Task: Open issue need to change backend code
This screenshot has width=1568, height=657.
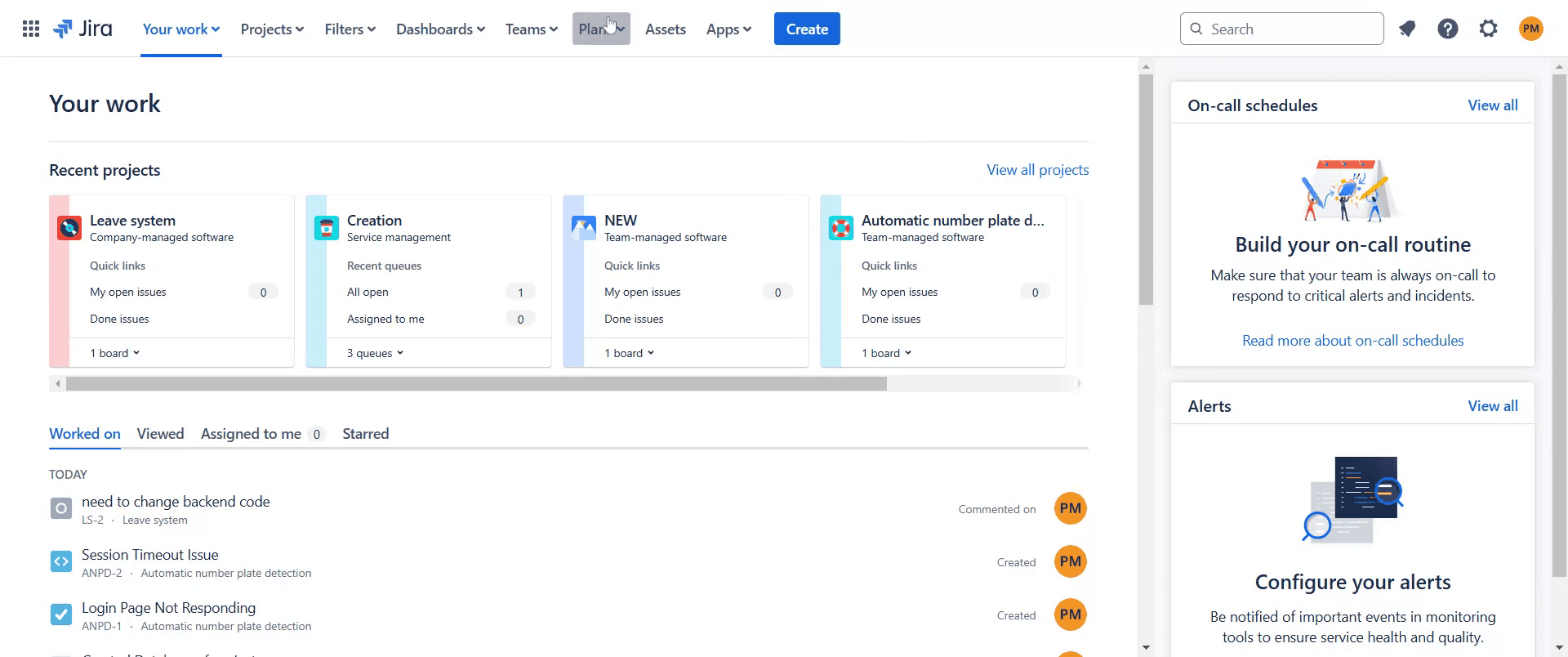Action: [x=176, y=502]
